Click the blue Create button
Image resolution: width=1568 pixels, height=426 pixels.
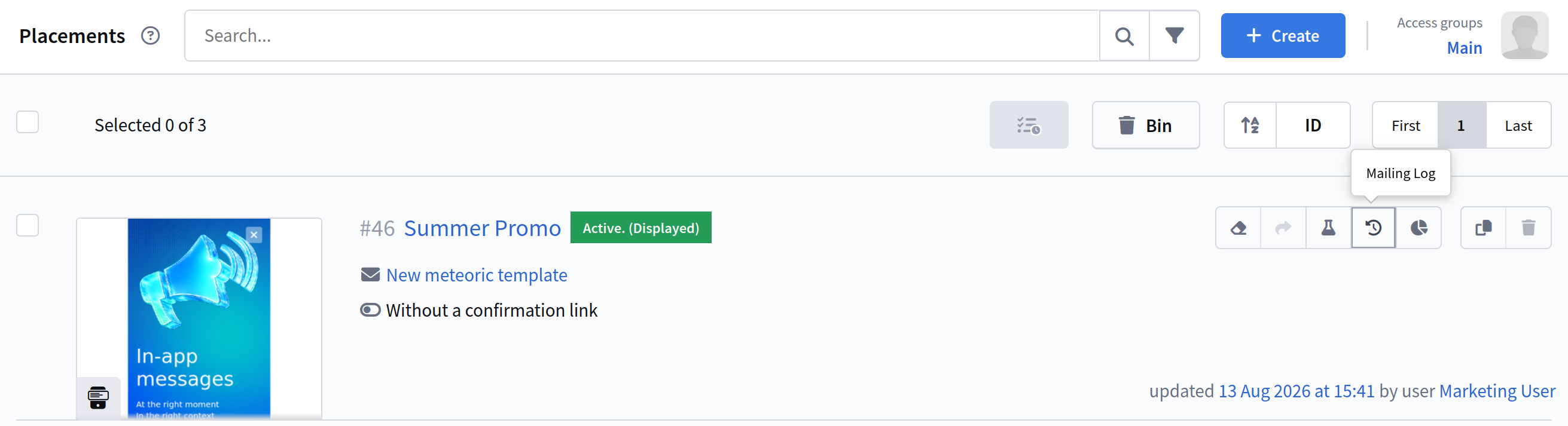pos(1283,36)
